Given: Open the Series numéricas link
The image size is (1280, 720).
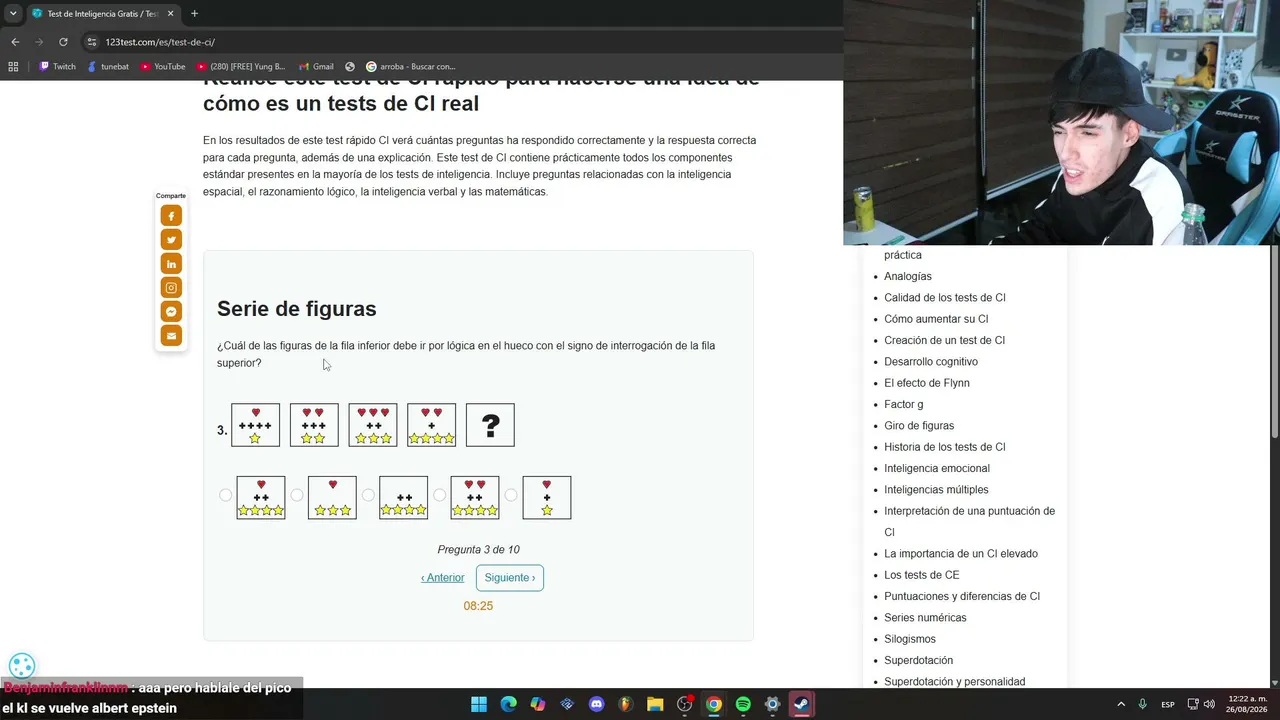Looking at the screenshot, I should 925,618.
